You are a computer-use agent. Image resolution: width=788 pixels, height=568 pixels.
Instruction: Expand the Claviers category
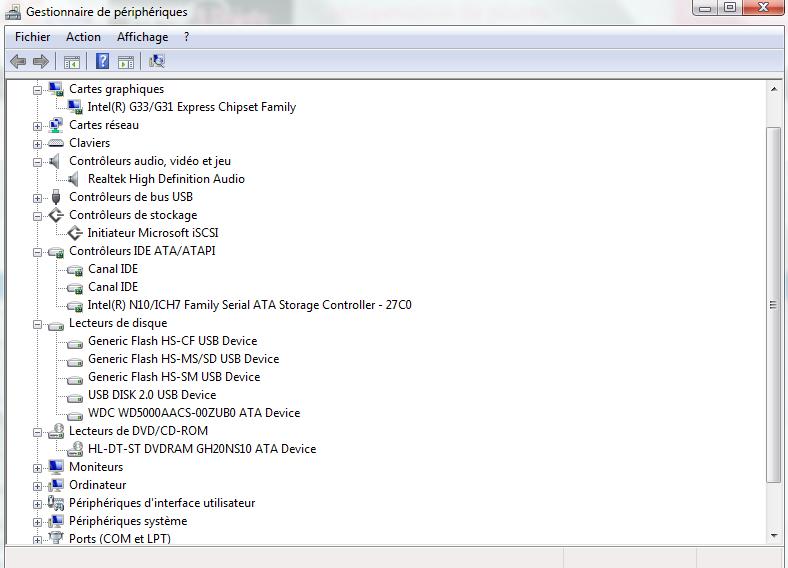tap(38, 144)
